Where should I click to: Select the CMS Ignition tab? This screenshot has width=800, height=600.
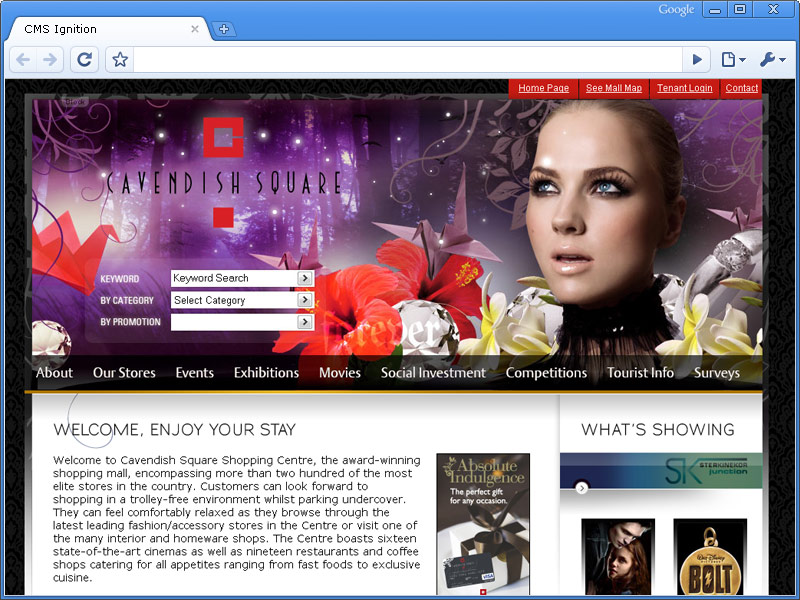107,29
